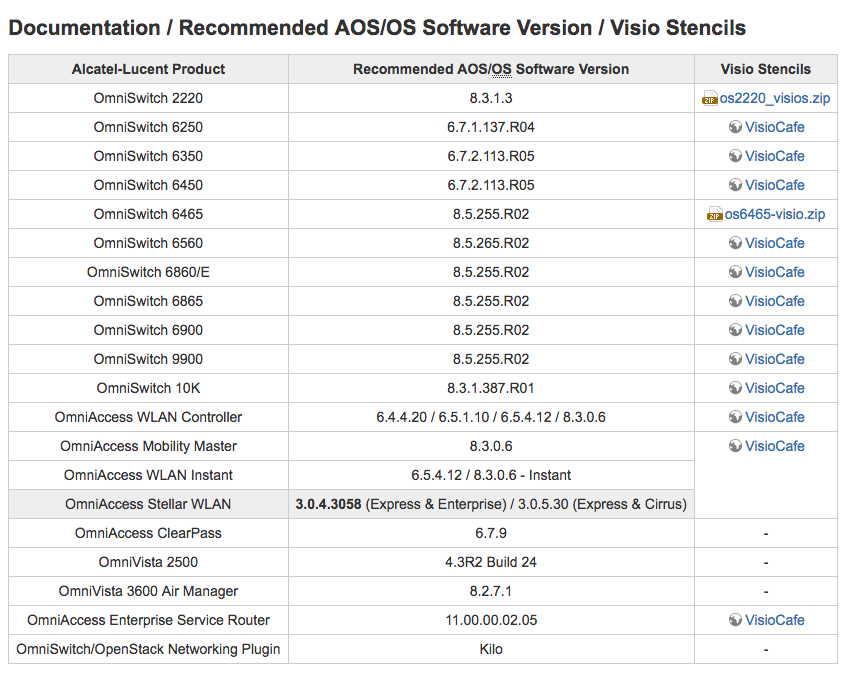Click globe icon in OmniSwitch 10K row

(735, 388)
